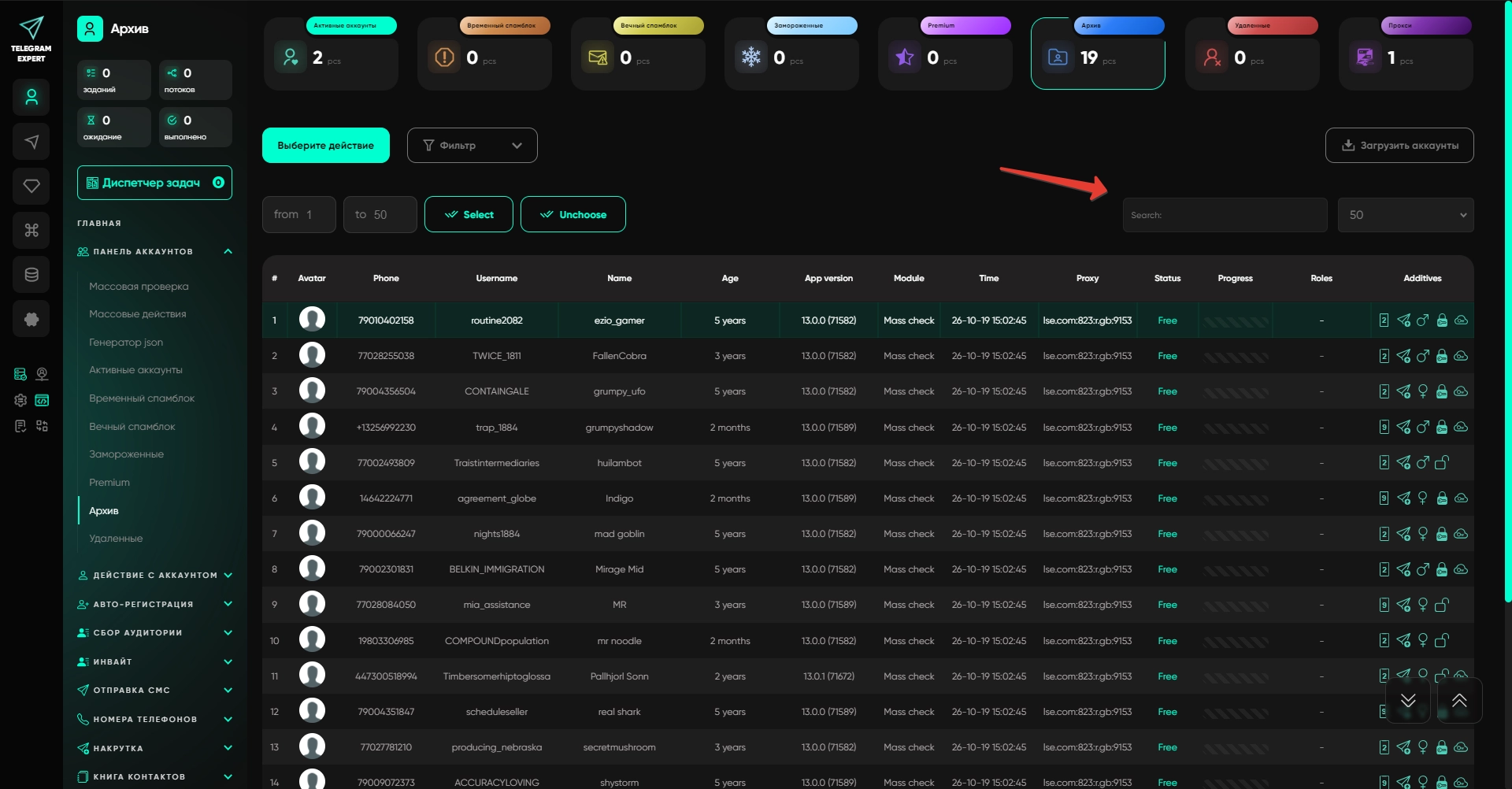This screenshot has height=789, width=1512.
Task: Click the device number icon in agreement_globe row
Action: (x=1384, y=498)
